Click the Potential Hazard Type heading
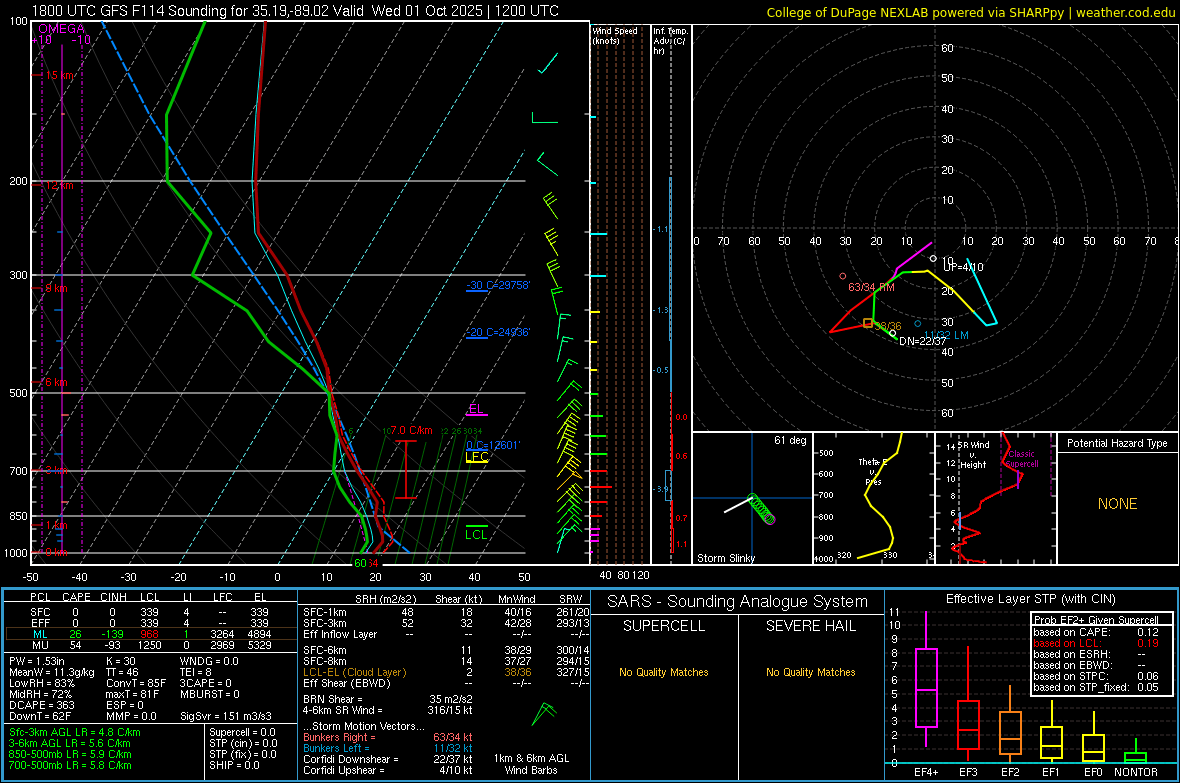 click(x=1117, y=443)
